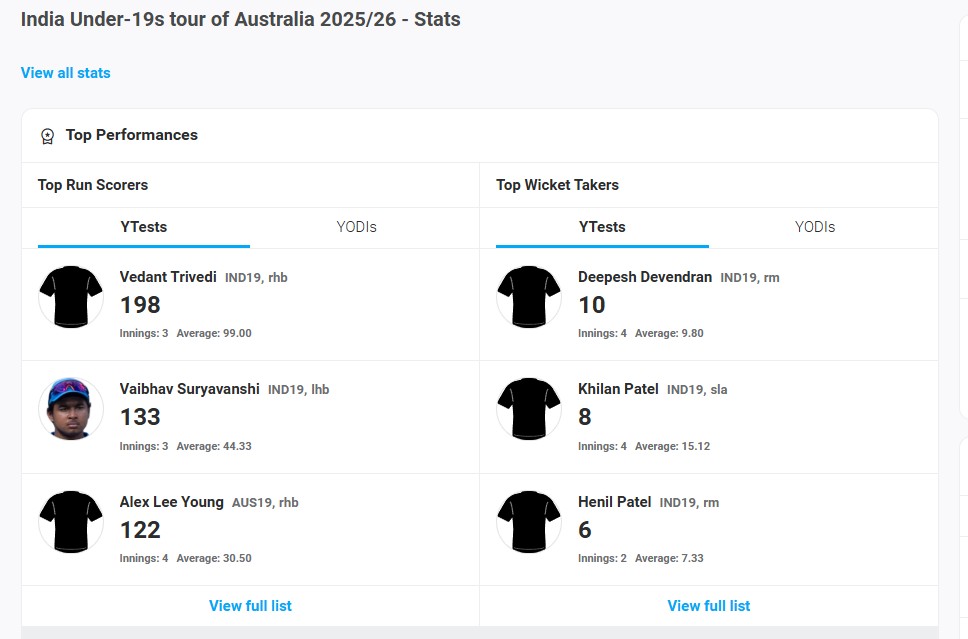Click the Top Performances medal icon

coord(47,136)
